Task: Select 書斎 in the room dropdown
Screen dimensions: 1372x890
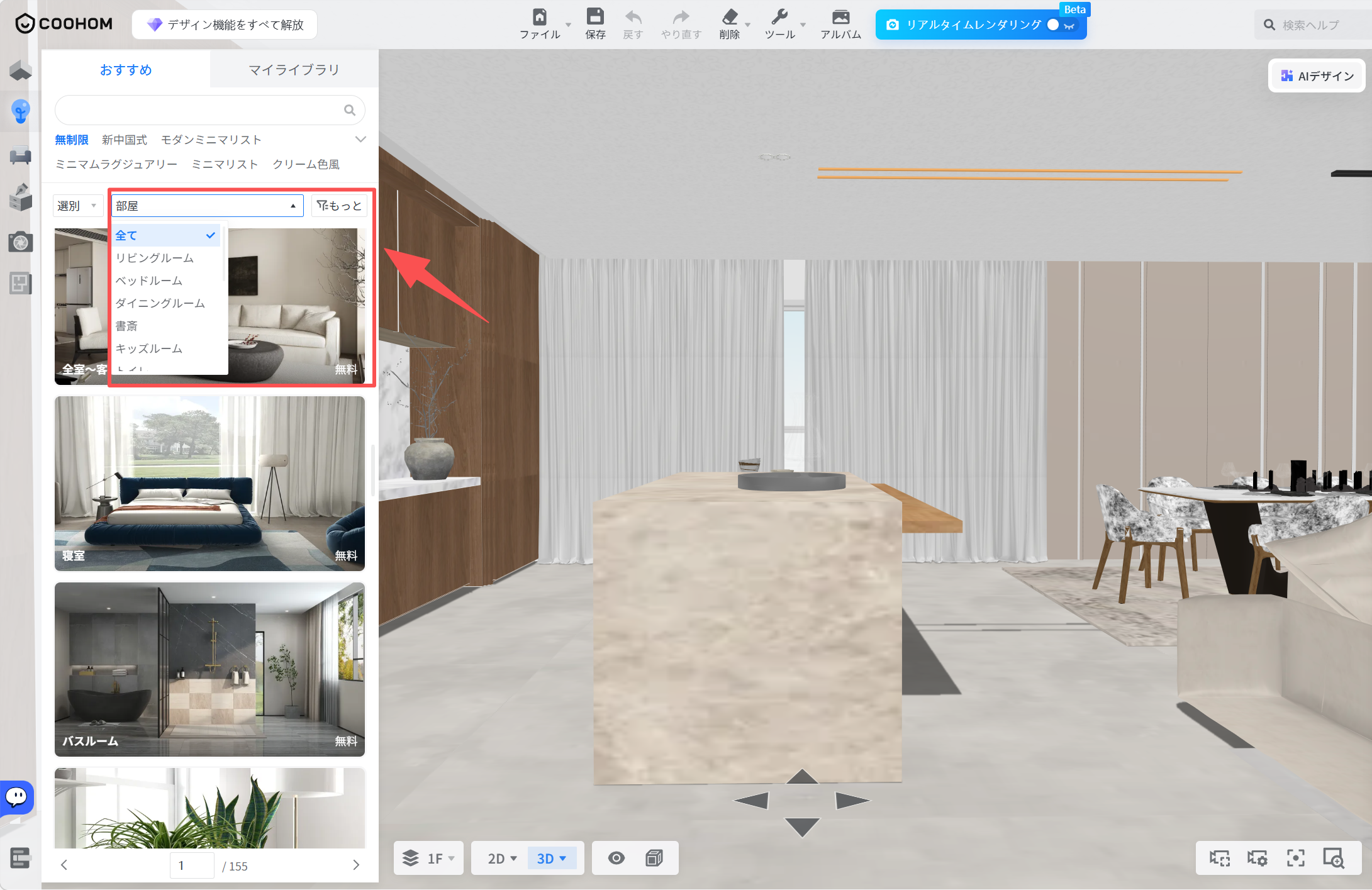Action: click(166, 326)
